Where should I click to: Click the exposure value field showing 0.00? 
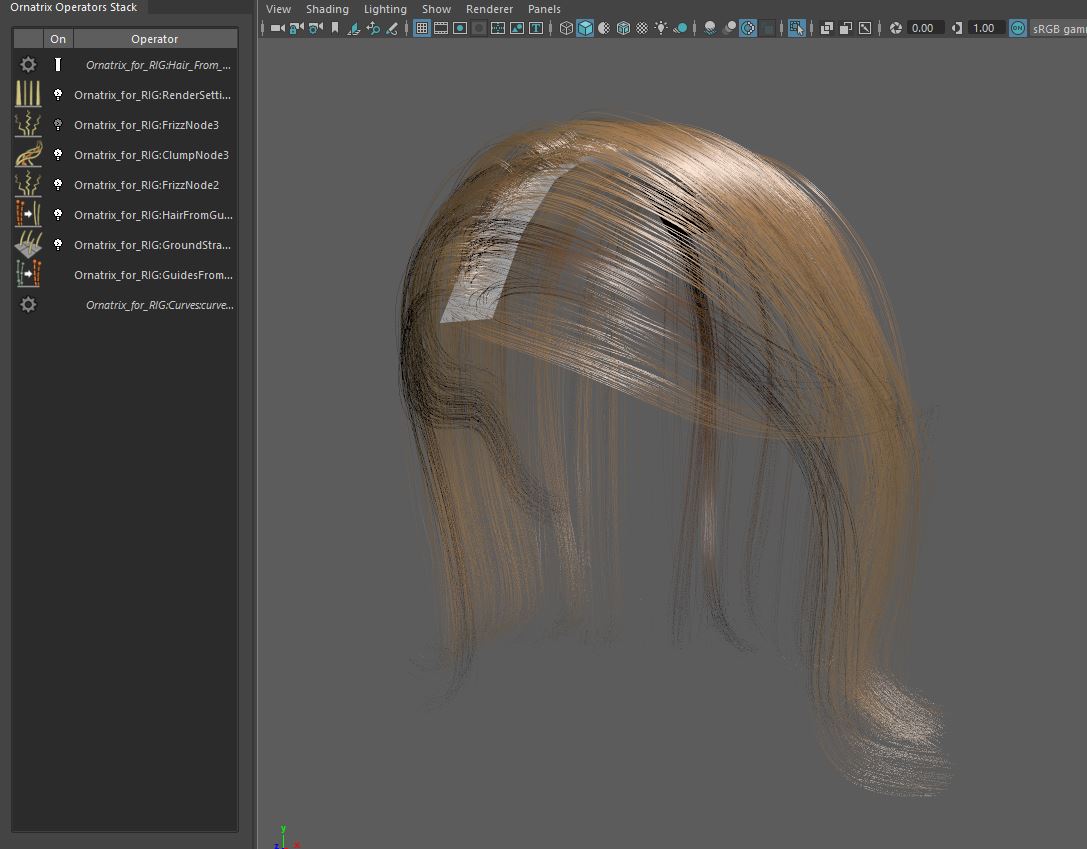(923, 28)
